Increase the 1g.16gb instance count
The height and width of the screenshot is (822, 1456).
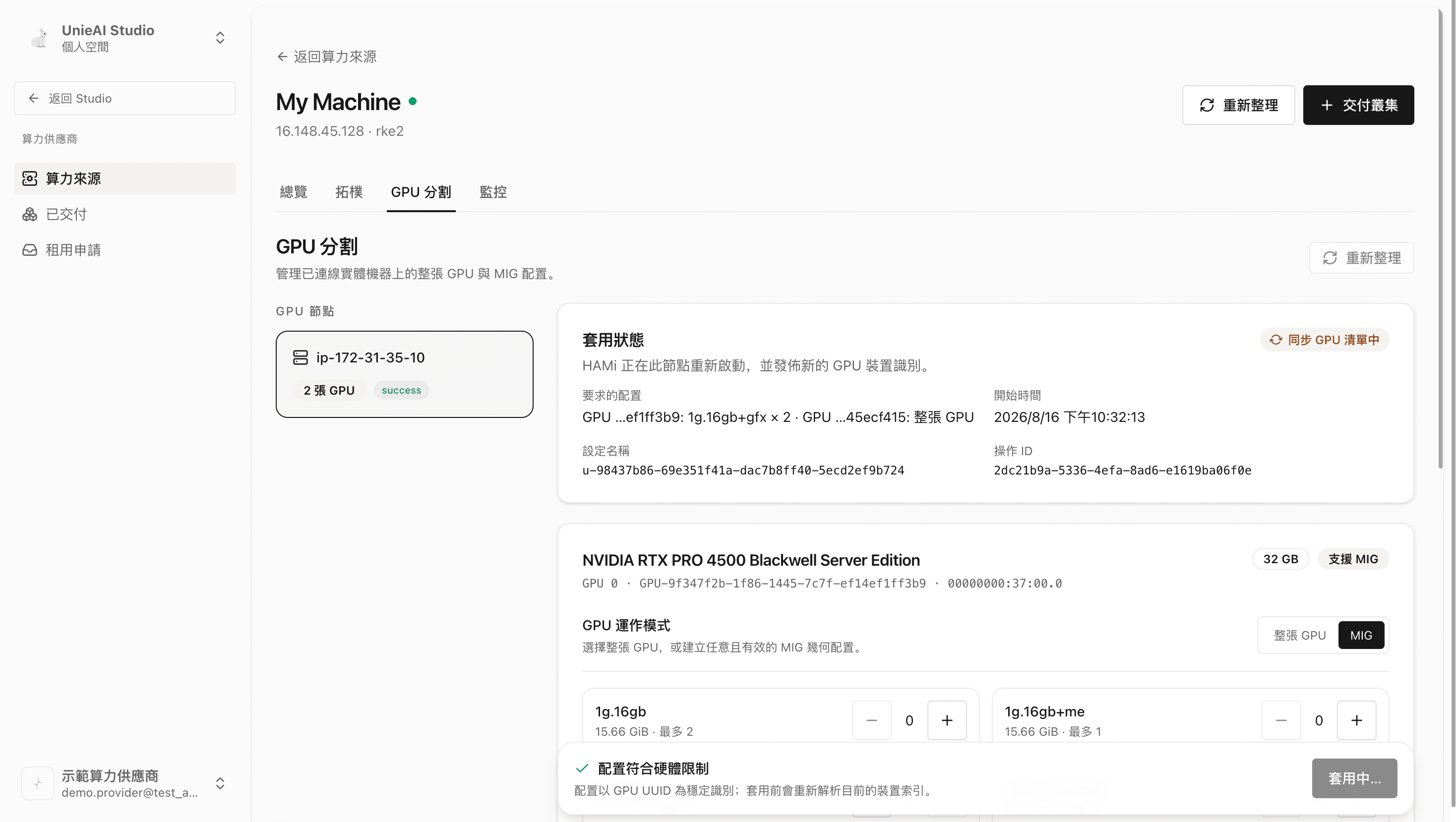(x=947, y=720)
